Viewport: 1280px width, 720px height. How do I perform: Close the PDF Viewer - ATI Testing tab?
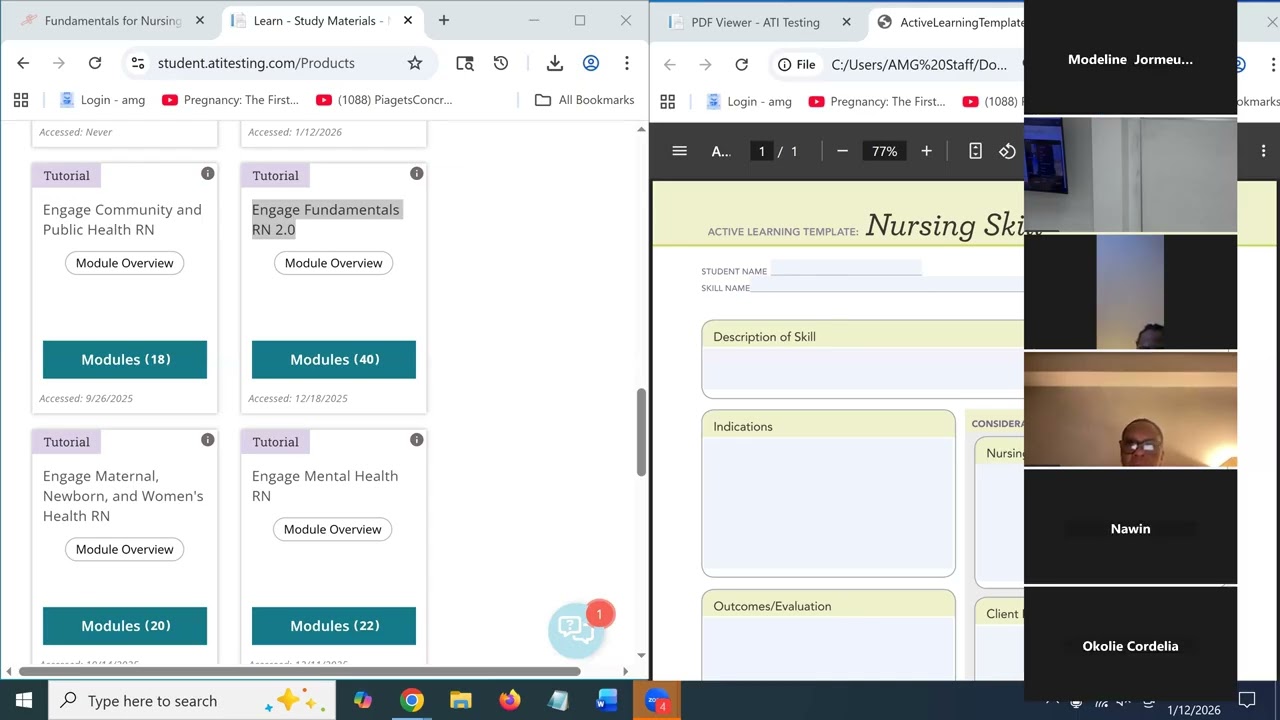pos(847,22)
